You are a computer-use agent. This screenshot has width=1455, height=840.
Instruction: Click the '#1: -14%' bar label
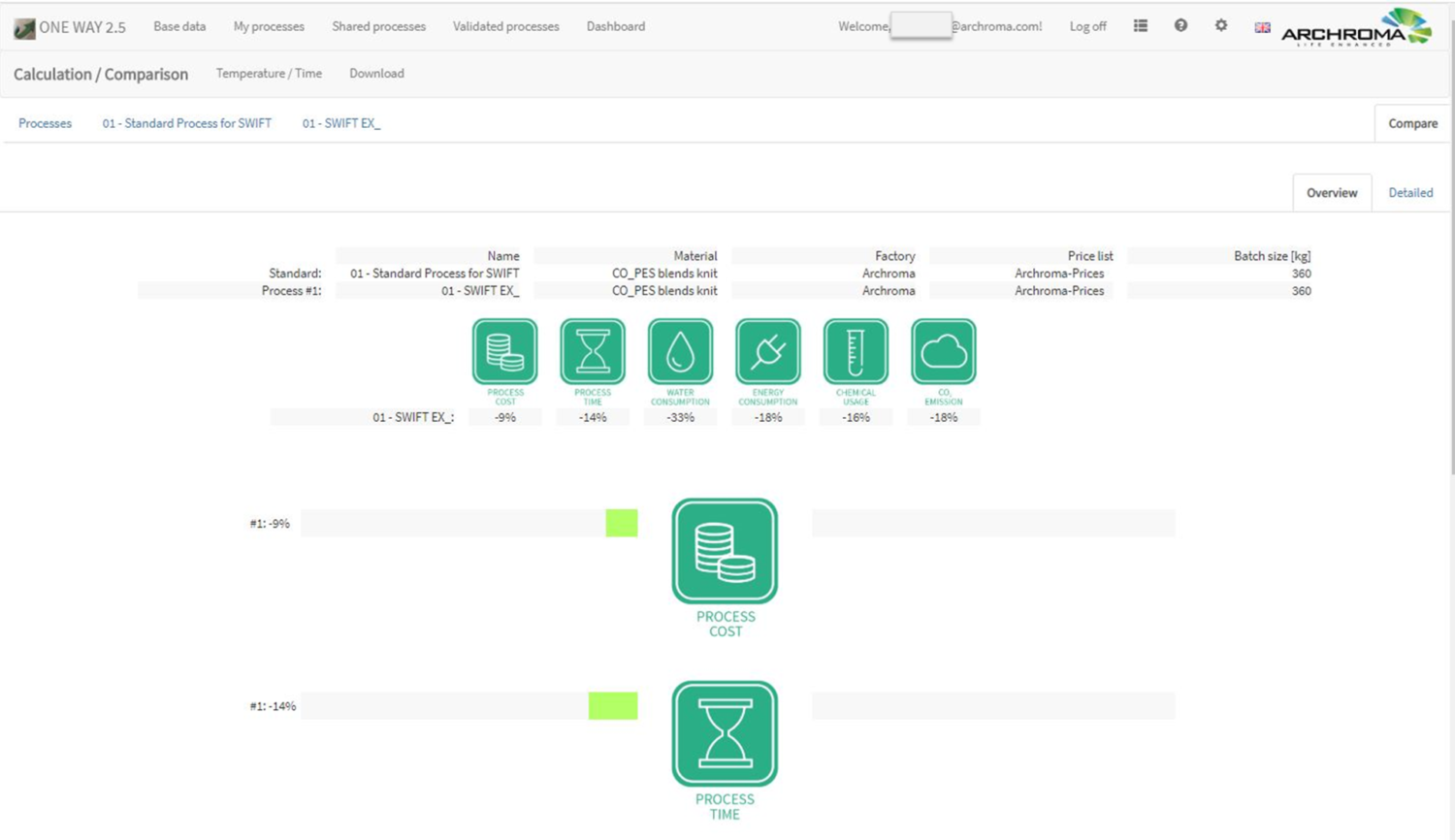[x=273, y=706]
